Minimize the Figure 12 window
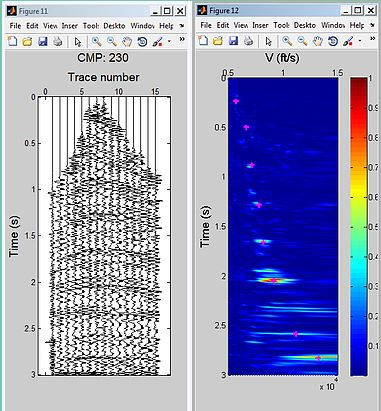This screenshot has width=381, height=411. pos(345,10)
